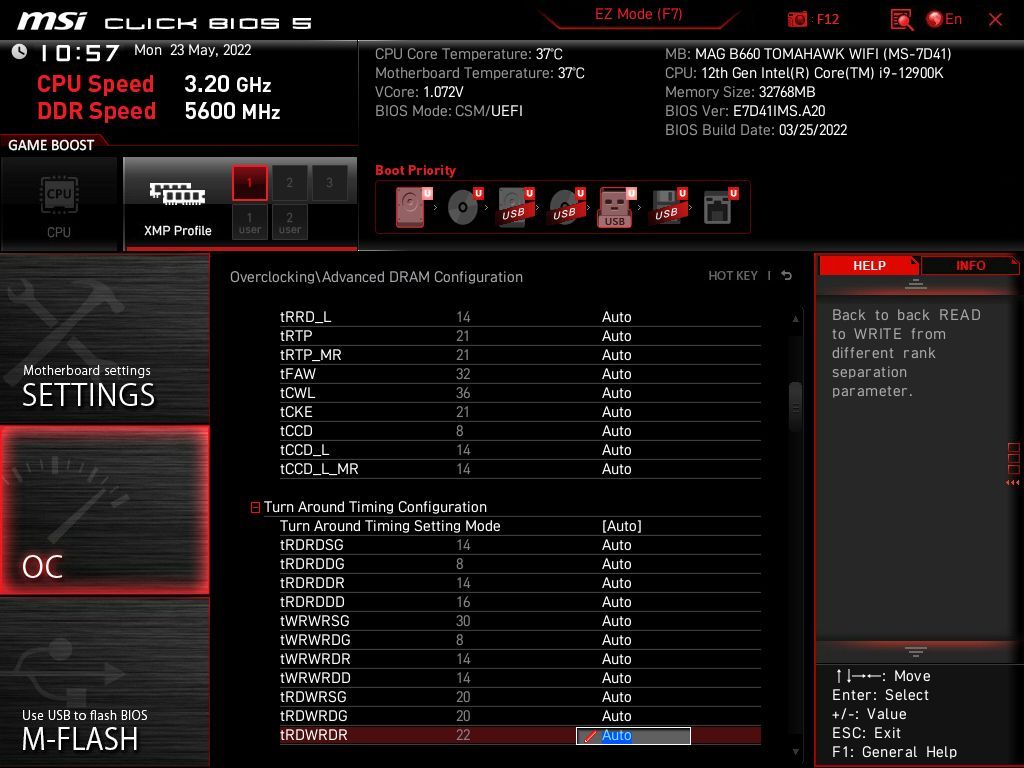Expand the side panel with triple-arrow icon

[x=1012, y=483]
